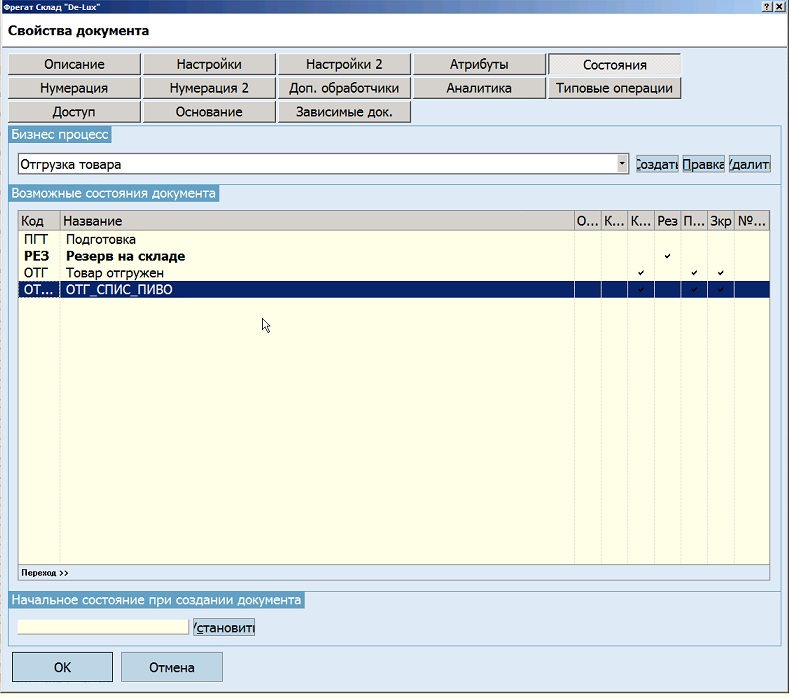Screen dimensions: 789x698
Task: Confirm with the OK button
Action: pos(62,667)
